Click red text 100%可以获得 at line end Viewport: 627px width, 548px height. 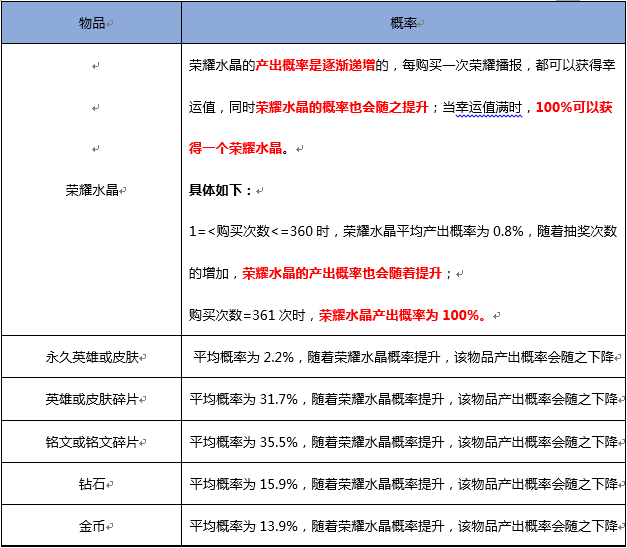(x=574, y=107)
